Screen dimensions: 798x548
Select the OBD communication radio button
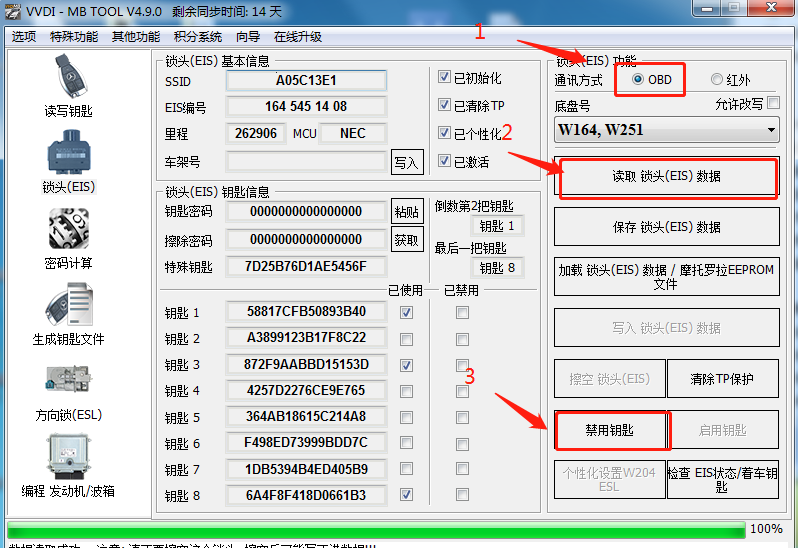(x=638, y=79)
